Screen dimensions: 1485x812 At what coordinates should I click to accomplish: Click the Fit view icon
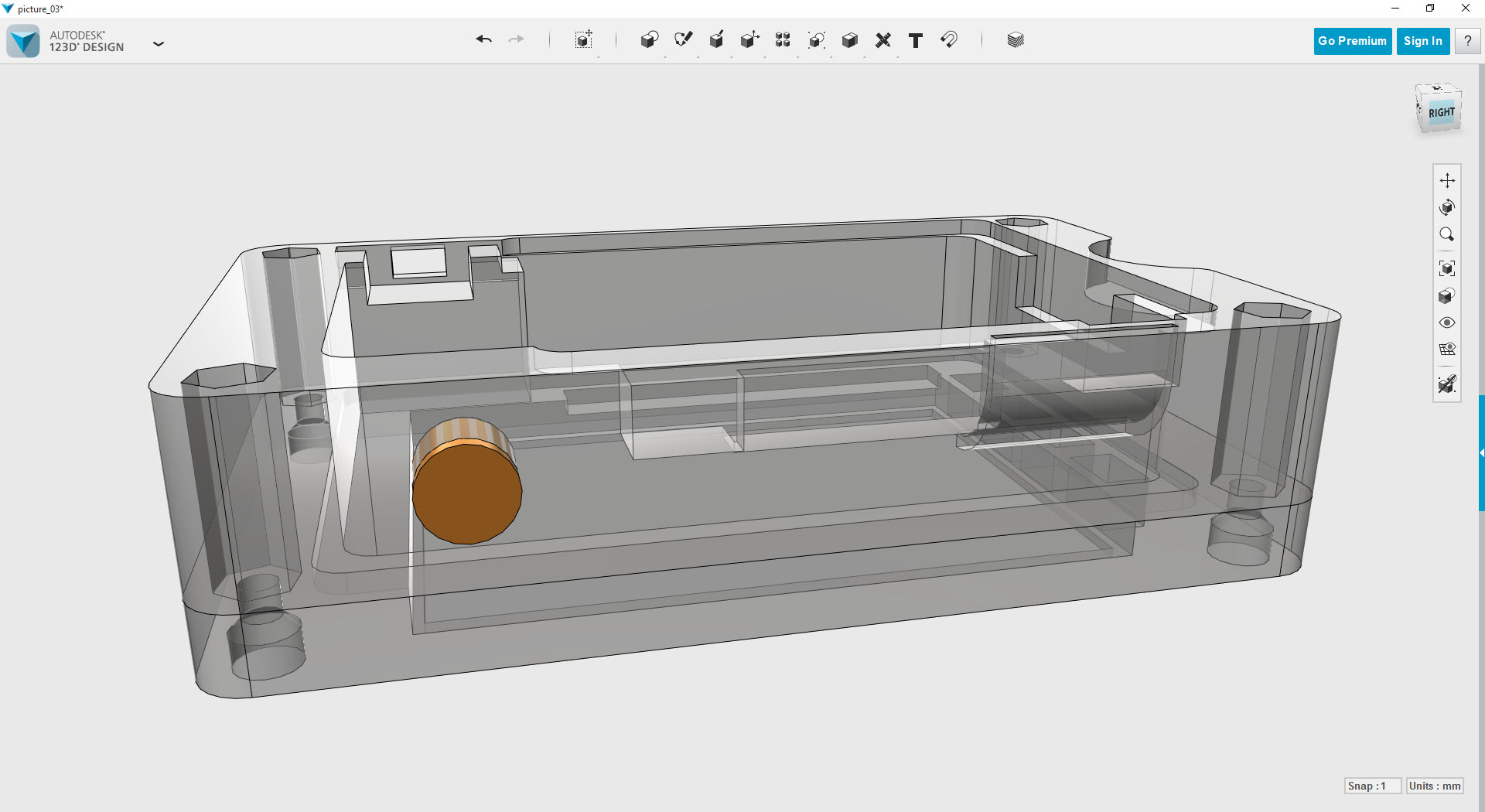(x=1447, y=269)
